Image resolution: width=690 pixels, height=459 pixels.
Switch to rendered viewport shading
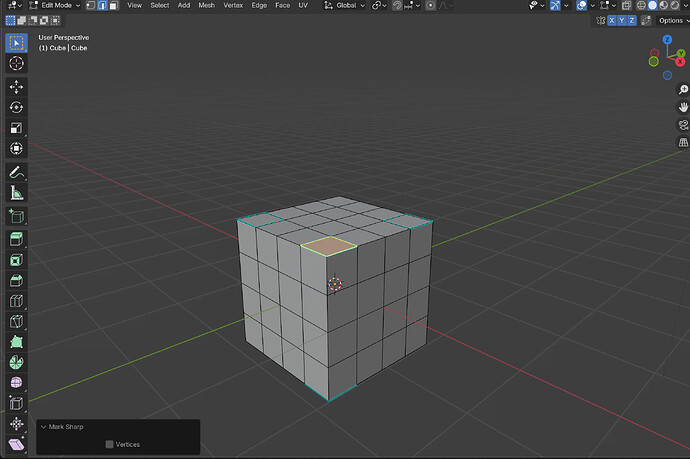pos(675,5)
